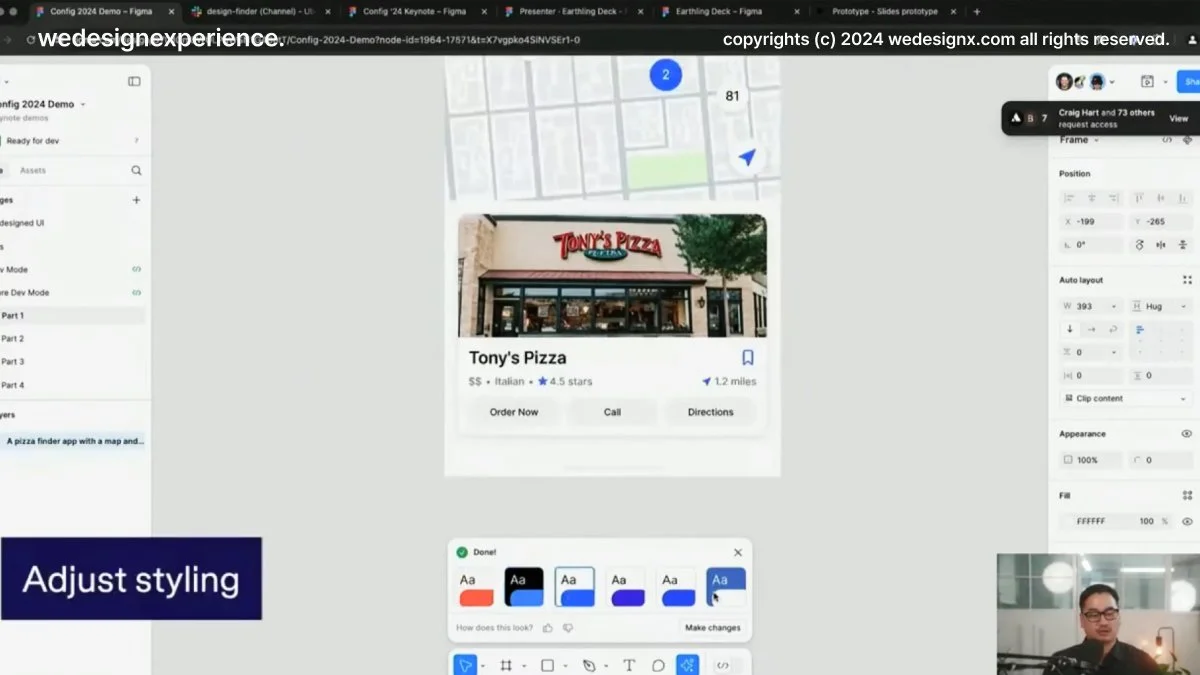Open present options dropdown arrow
This screenshot has height=675, width=1200.
click(1165, 82)
